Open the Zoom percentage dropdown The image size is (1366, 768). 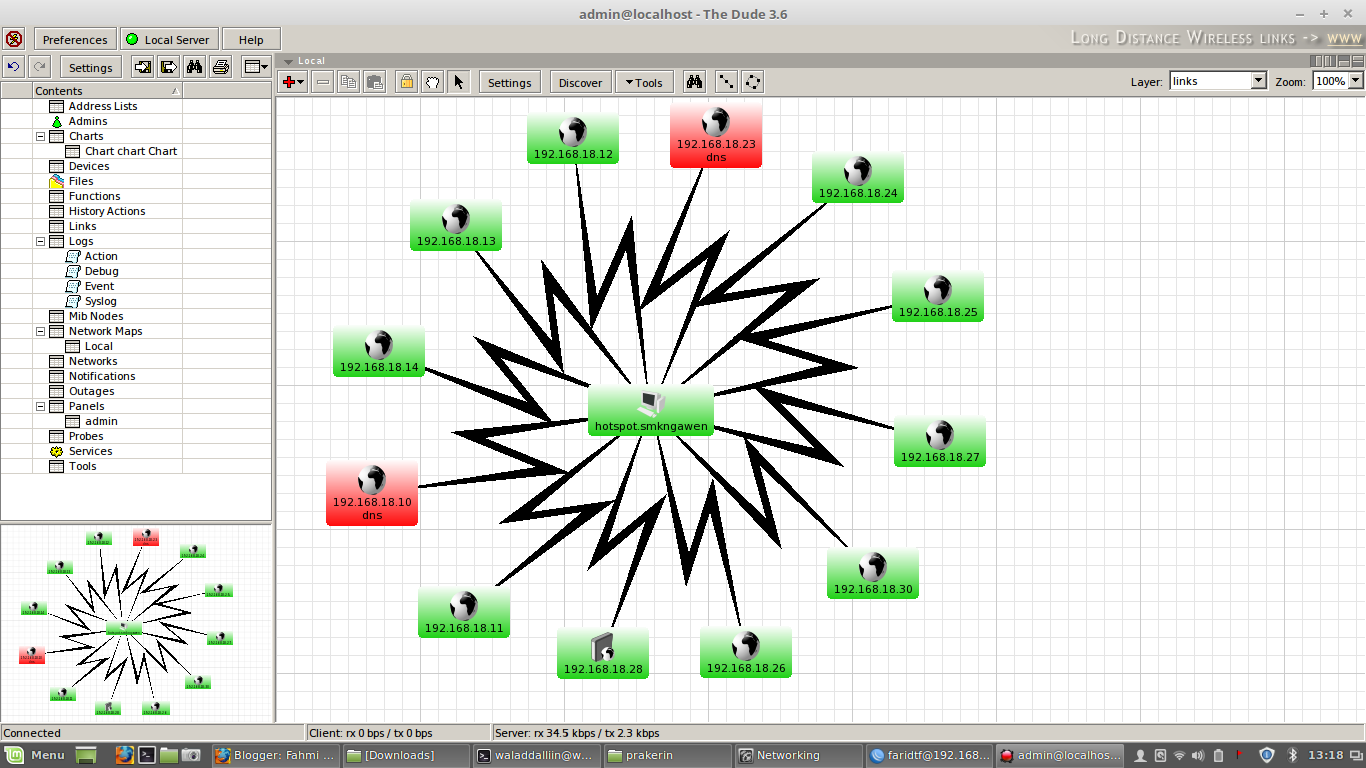(x=1337, y=81)
